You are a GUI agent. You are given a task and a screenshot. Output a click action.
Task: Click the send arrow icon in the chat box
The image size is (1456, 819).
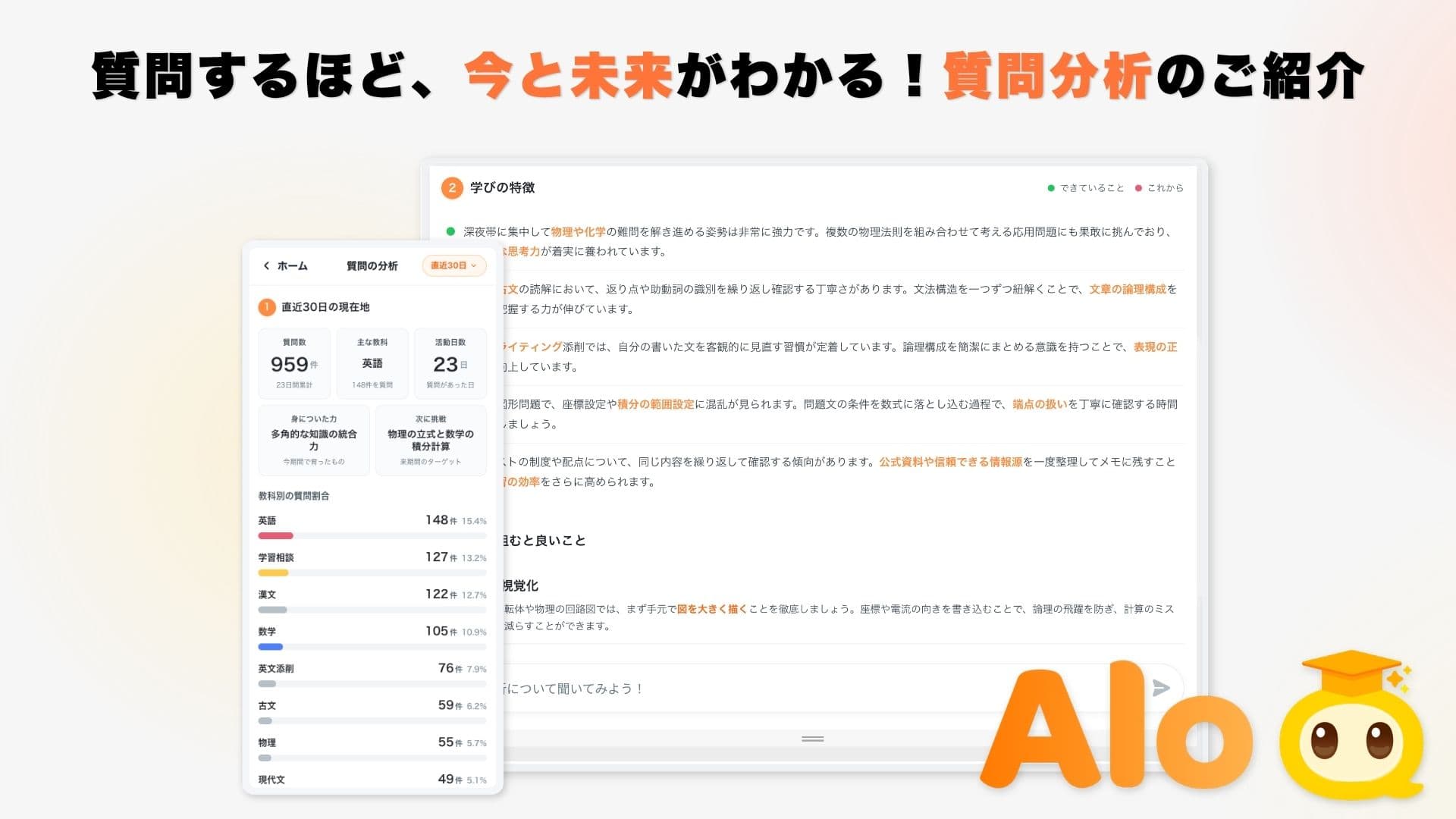(1160, 688)
